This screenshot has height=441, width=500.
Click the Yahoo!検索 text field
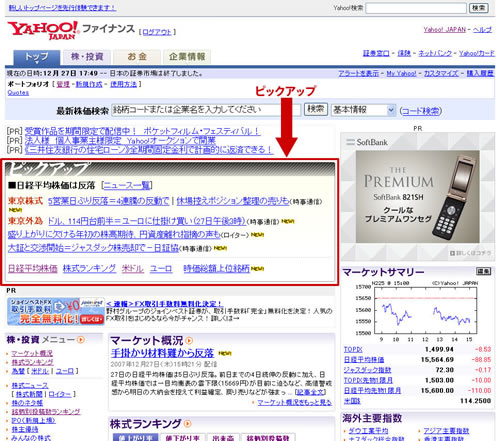pos(416,8)
